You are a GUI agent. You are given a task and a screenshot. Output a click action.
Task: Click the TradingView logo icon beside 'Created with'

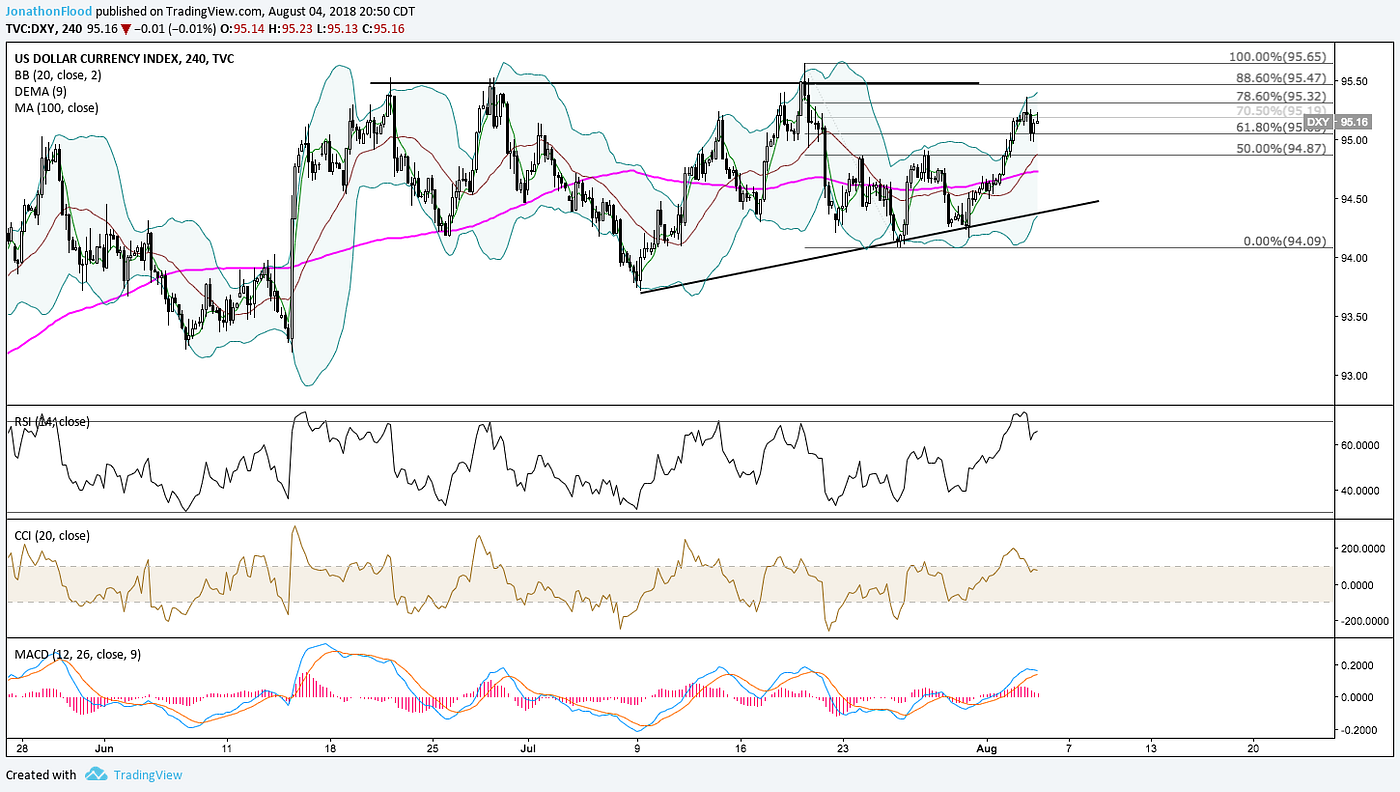click(x=96, y=774)
